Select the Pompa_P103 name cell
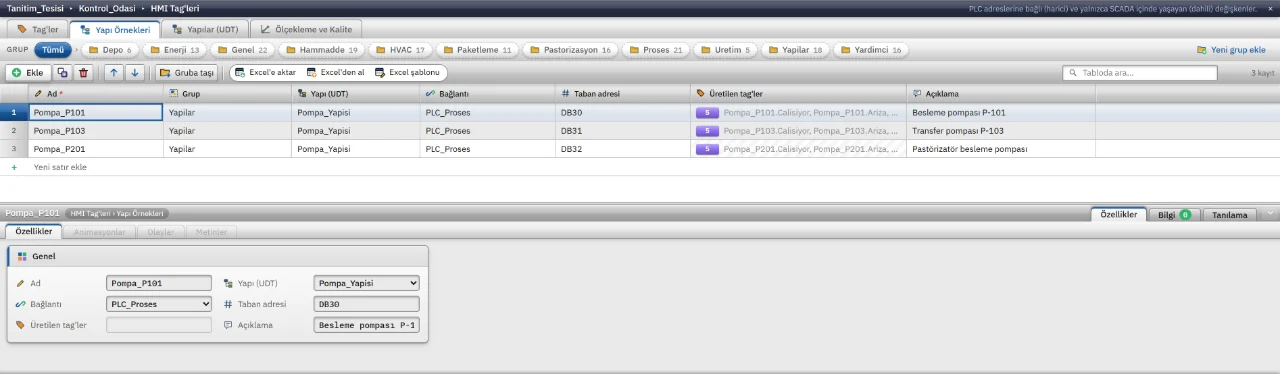This screenshot has height=374, width=1280. pyautogui.click(x=96, y=131)
